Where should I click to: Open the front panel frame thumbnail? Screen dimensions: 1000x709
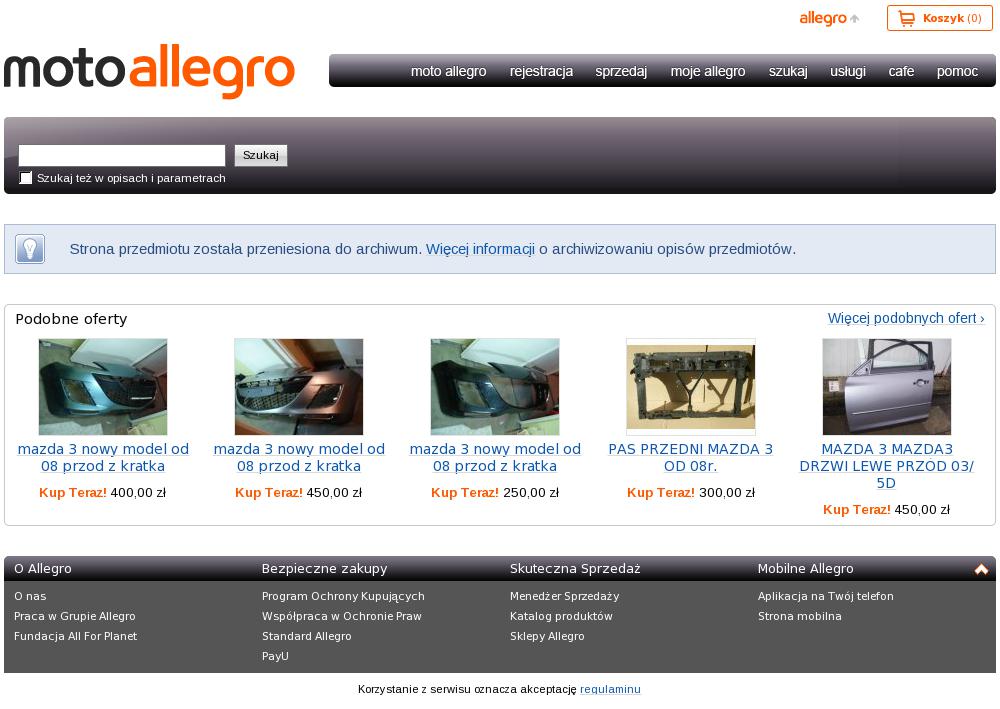pyautogui.click(x=691, y=387)
